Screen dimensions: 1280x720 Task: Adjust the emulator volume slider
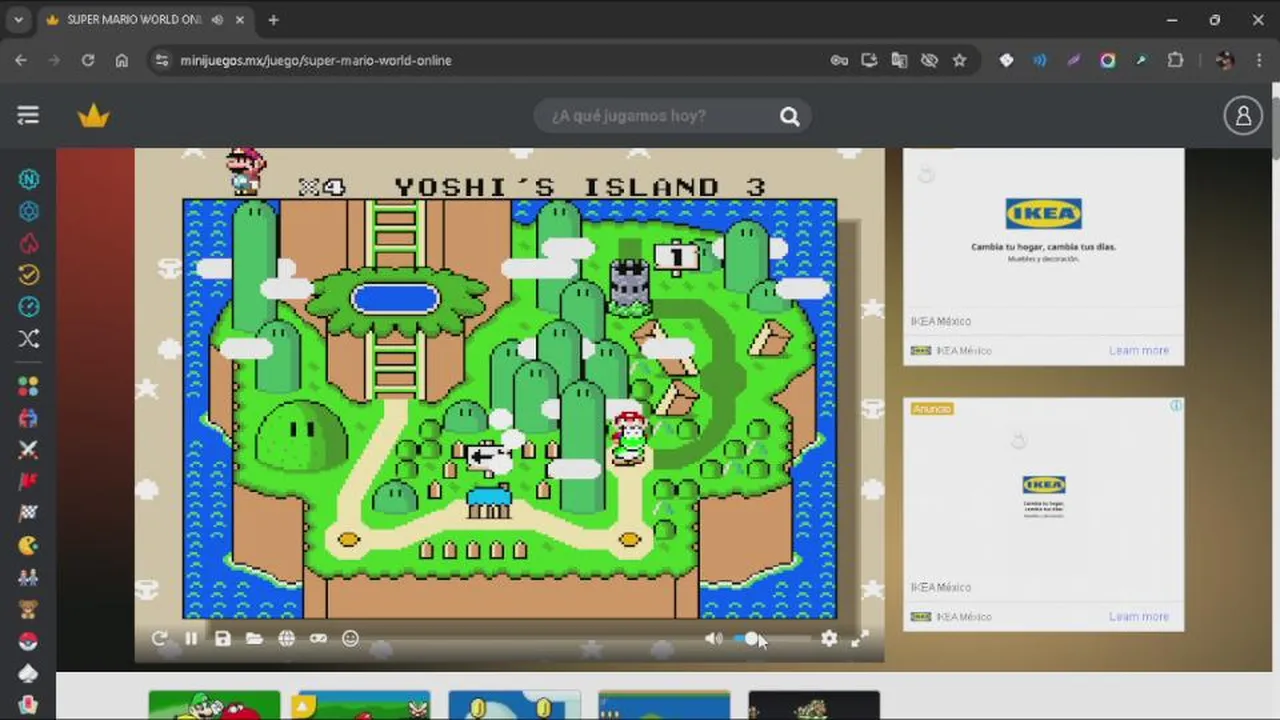(x=771, y=638)
